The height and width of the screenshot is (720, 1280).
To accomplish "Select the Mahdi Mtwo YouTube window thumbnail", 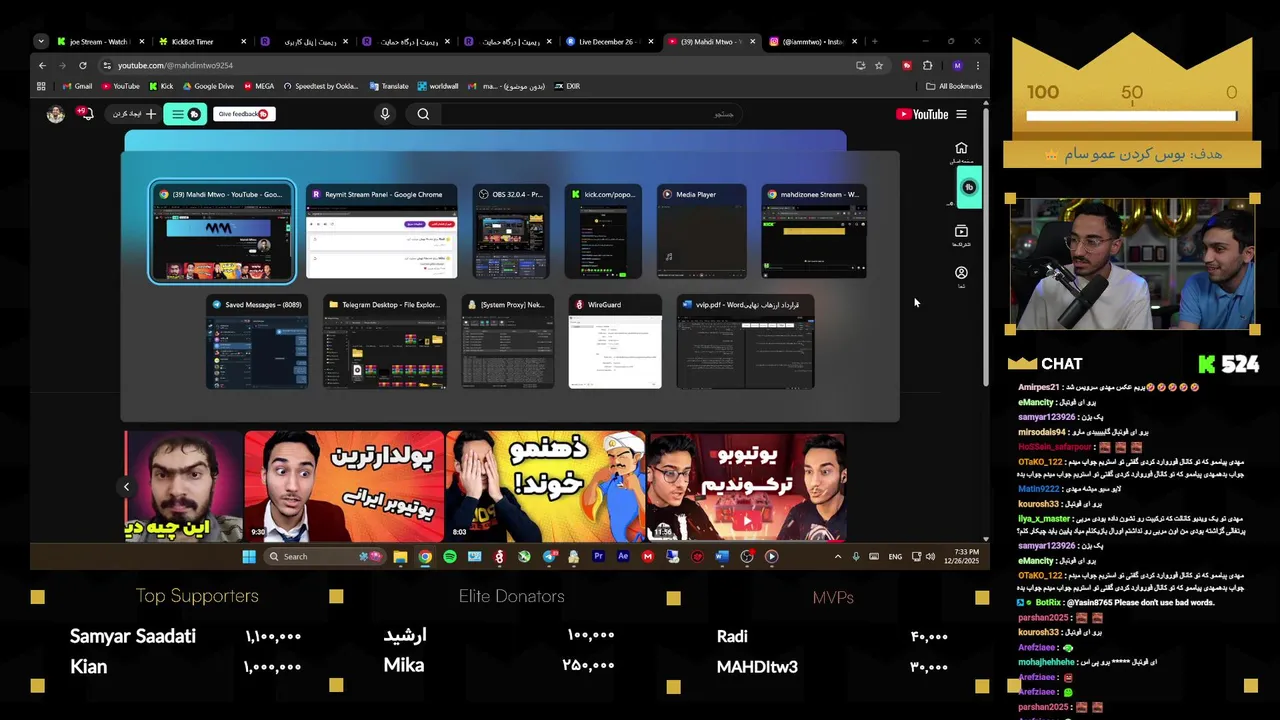I will click(222, 232).
